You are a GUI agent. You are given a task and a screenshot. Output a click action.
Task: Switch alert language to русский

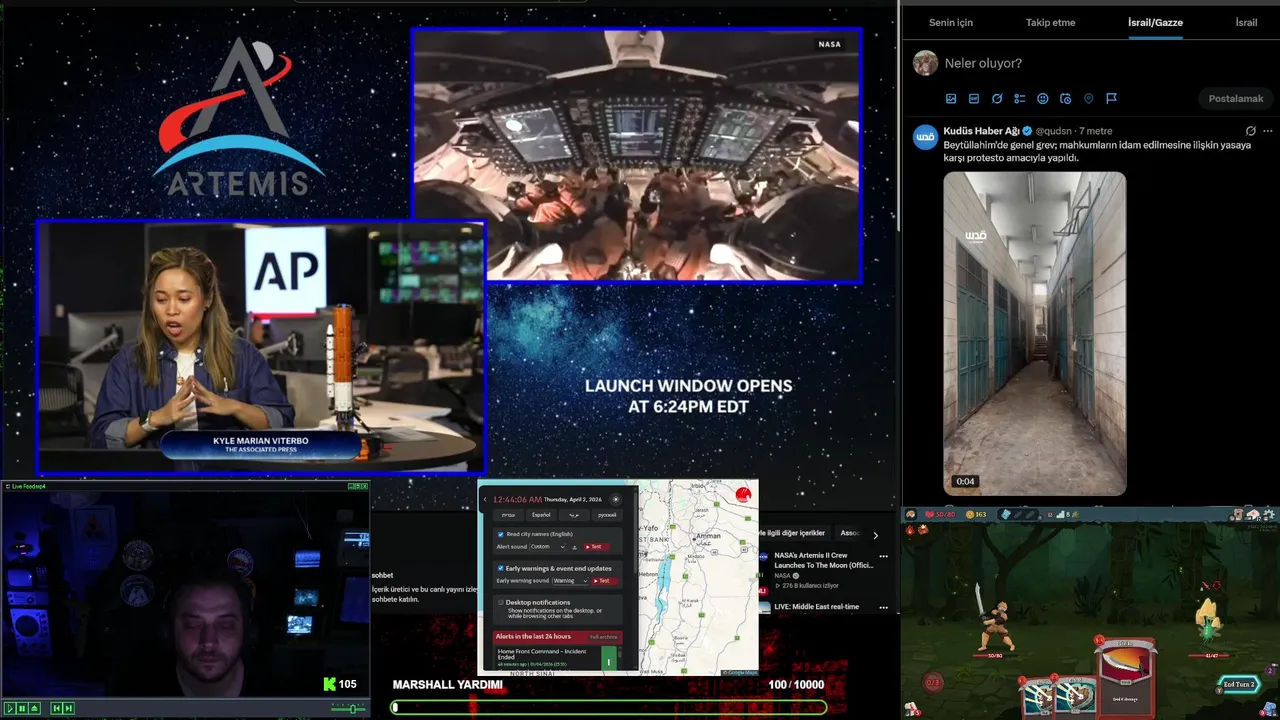607,515
